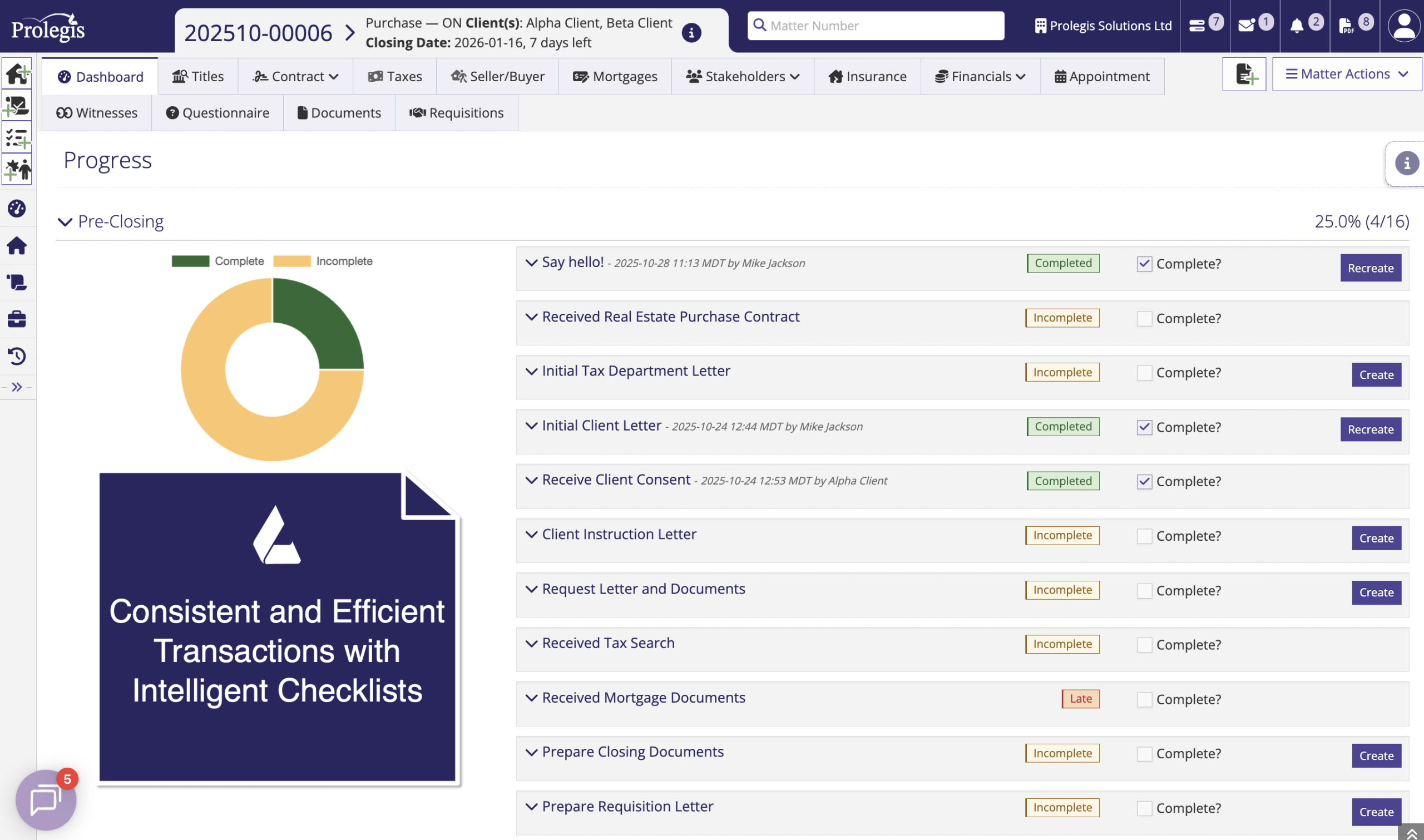Click the add new property matter icon

(17, 73)
